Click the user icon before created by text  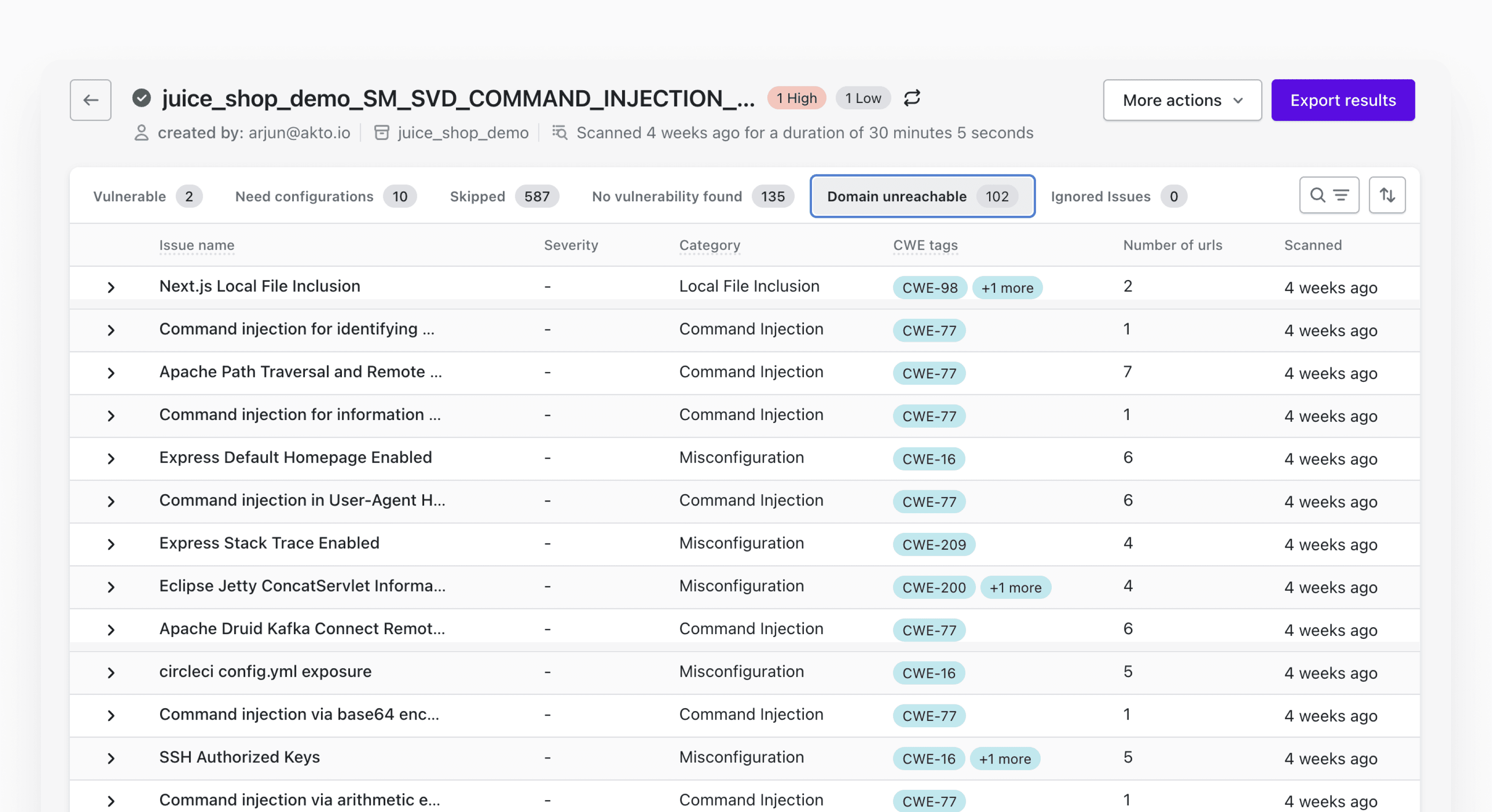click(141, 132)
